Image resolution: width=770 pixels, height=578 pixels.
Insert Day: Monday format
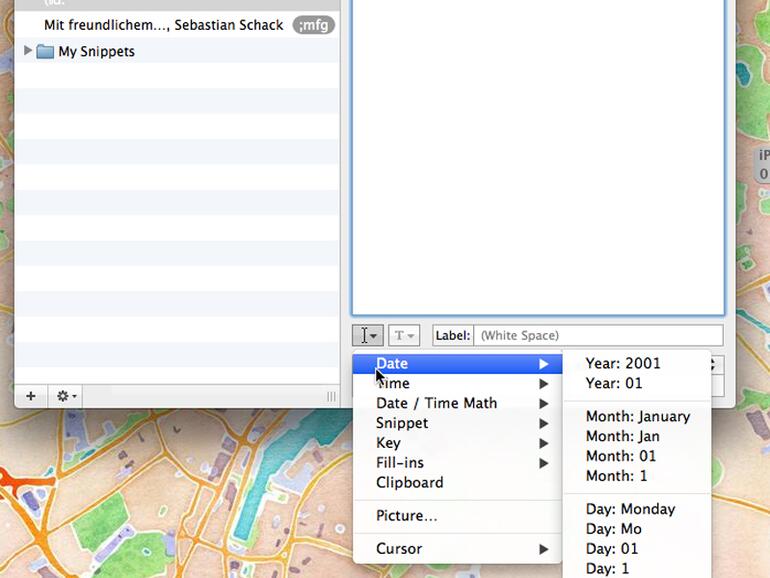pos(637,509)
